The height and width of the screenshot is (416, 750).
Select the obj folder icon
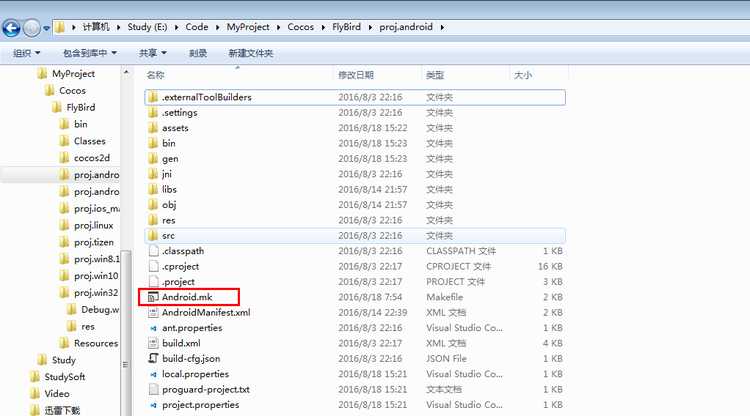pyautogui.click(x=153, y=205)
